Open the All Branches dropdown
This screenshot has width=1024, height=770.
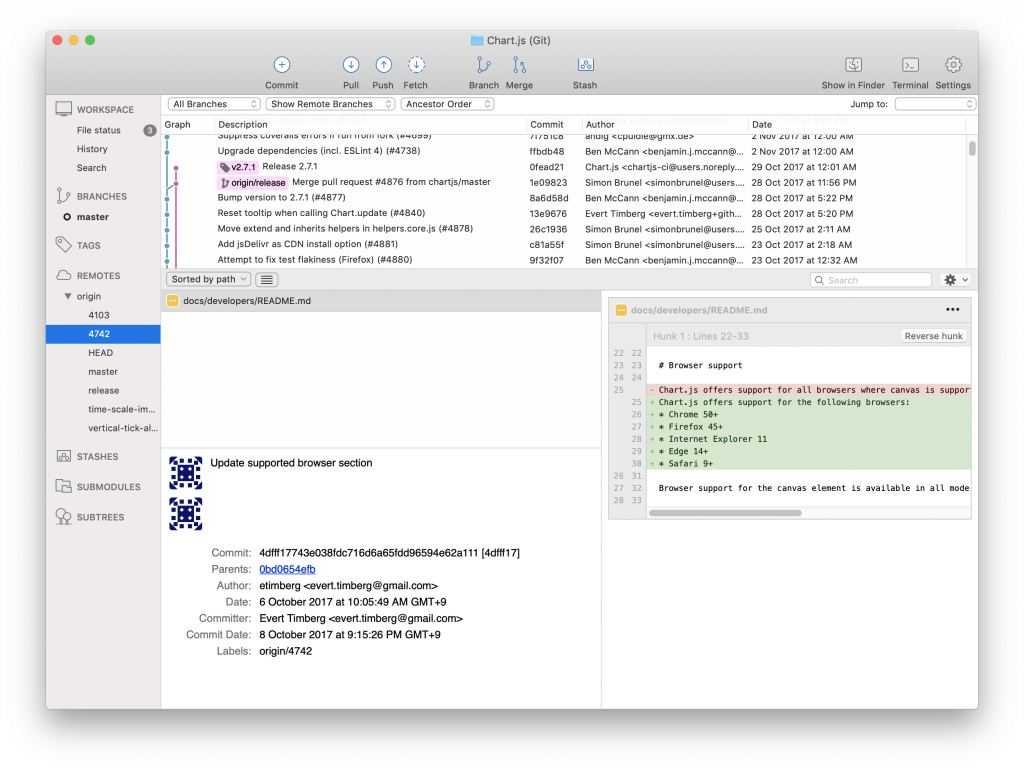214,104
